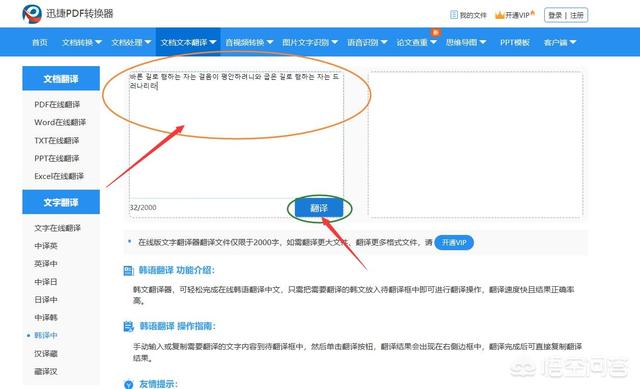This screenshot has width=640, height=389.
Task: Click the 迅捷PDF转换器 logo icon
Action: [32, 14]
